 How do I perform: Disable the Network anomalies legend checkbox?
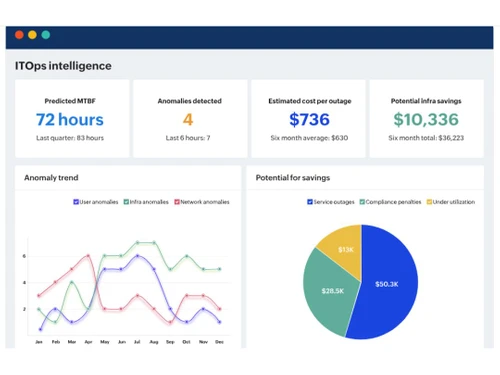click(177, 202)
